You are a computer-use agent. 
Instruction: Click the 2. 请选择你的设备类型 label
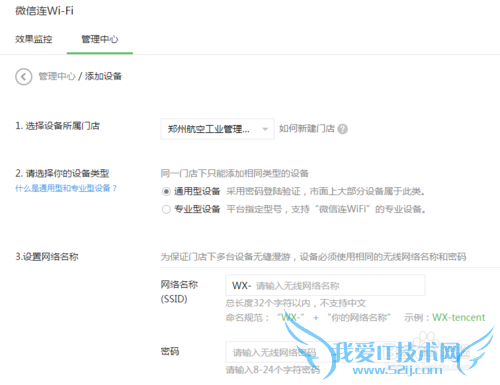click(62, 173)
